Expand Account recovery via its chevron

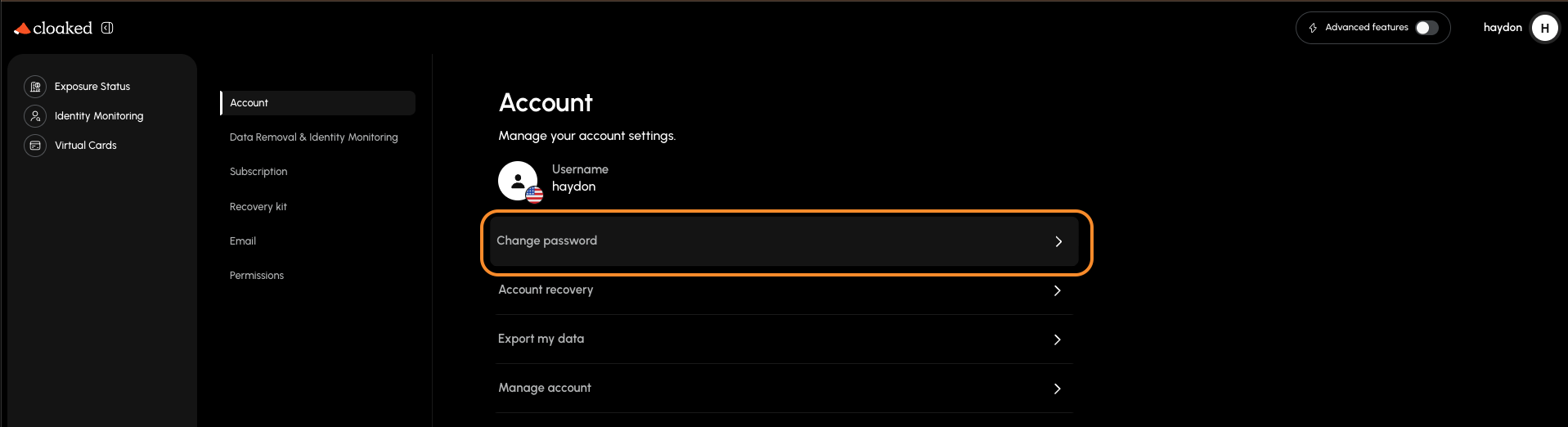(1057, 290)
